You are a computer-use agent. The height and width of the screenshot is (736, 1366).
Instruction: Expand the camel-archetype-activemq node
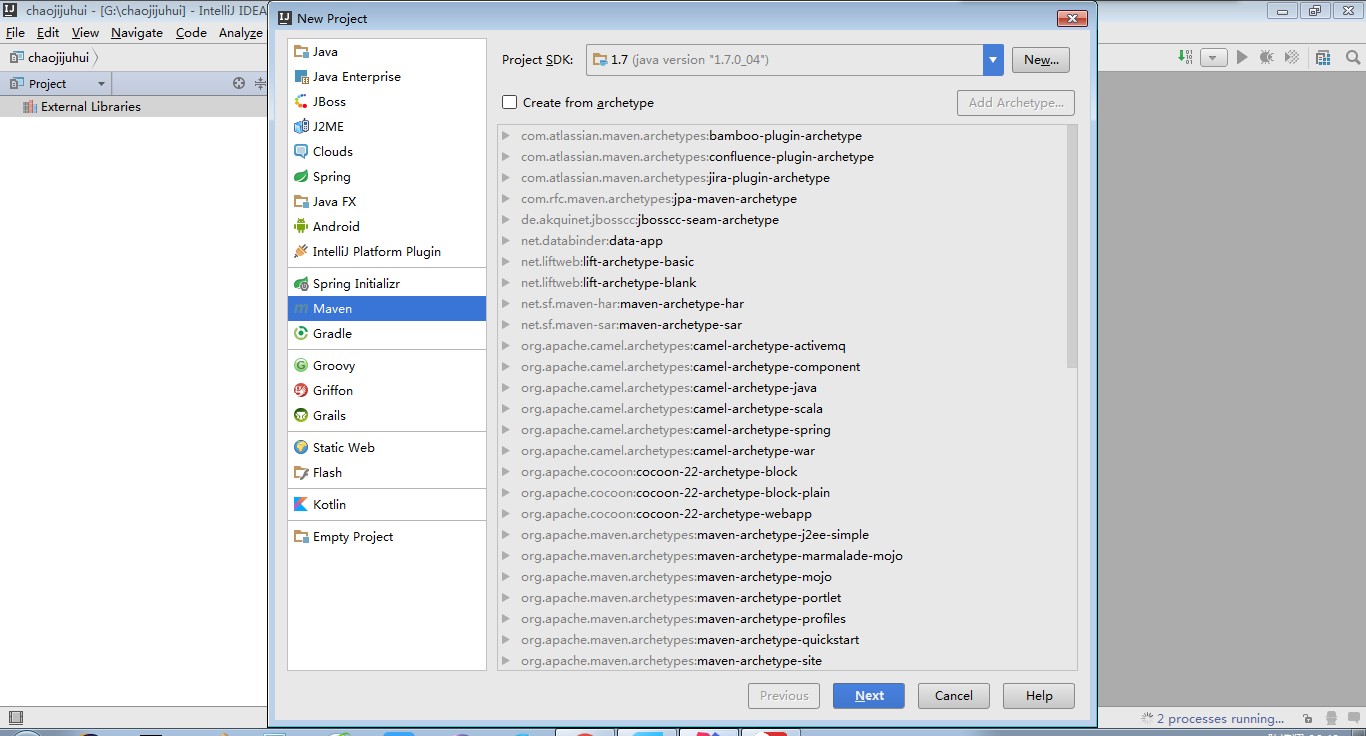pos(507,346)
